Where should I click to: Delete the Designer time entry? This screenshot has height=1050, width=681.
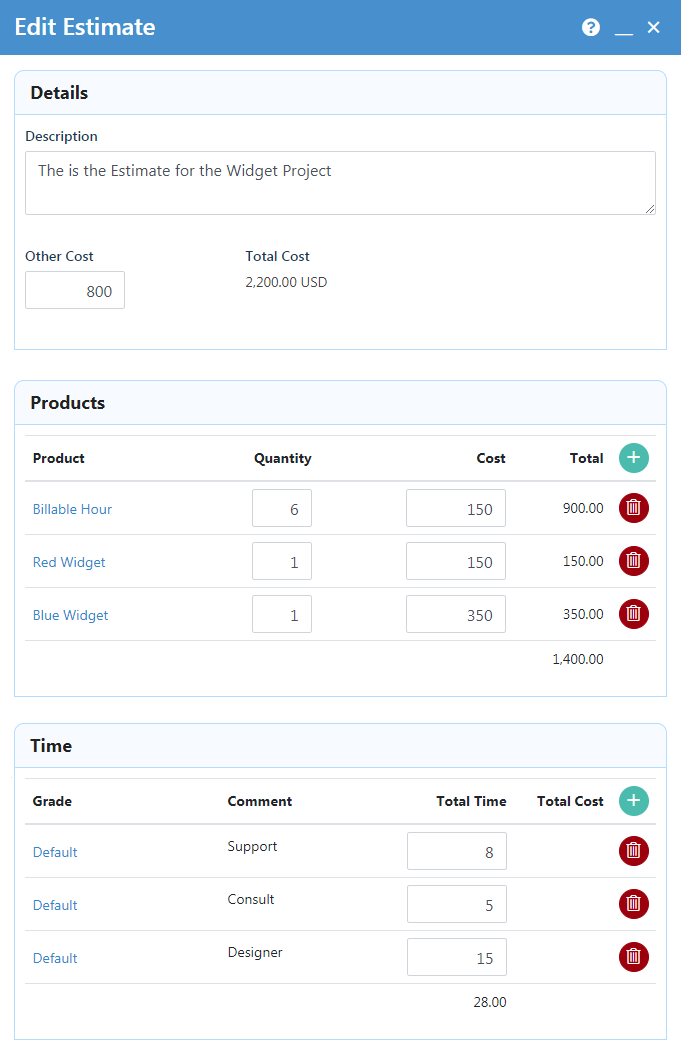pos(633,957)
